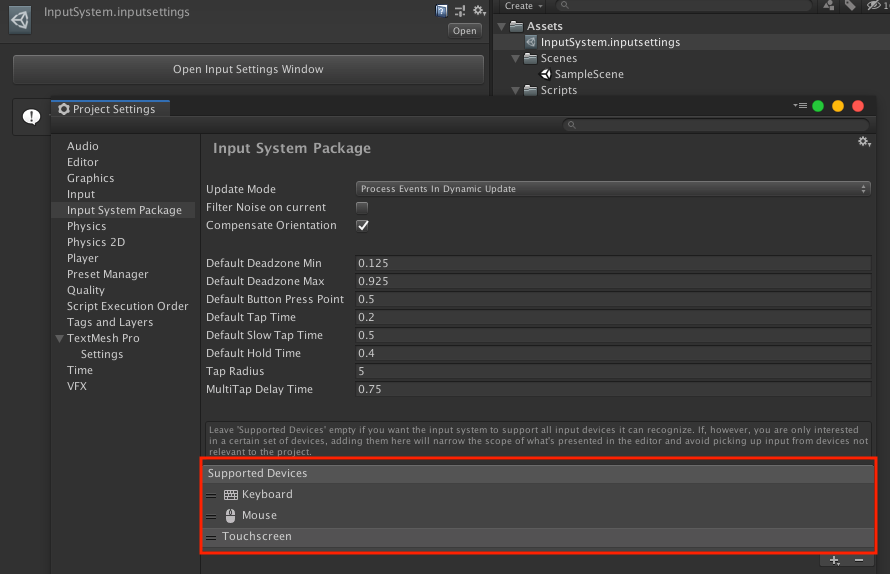Screen dimensions: 890x574
Task: Open Script Execution Order settings
Action: (128, 306)
